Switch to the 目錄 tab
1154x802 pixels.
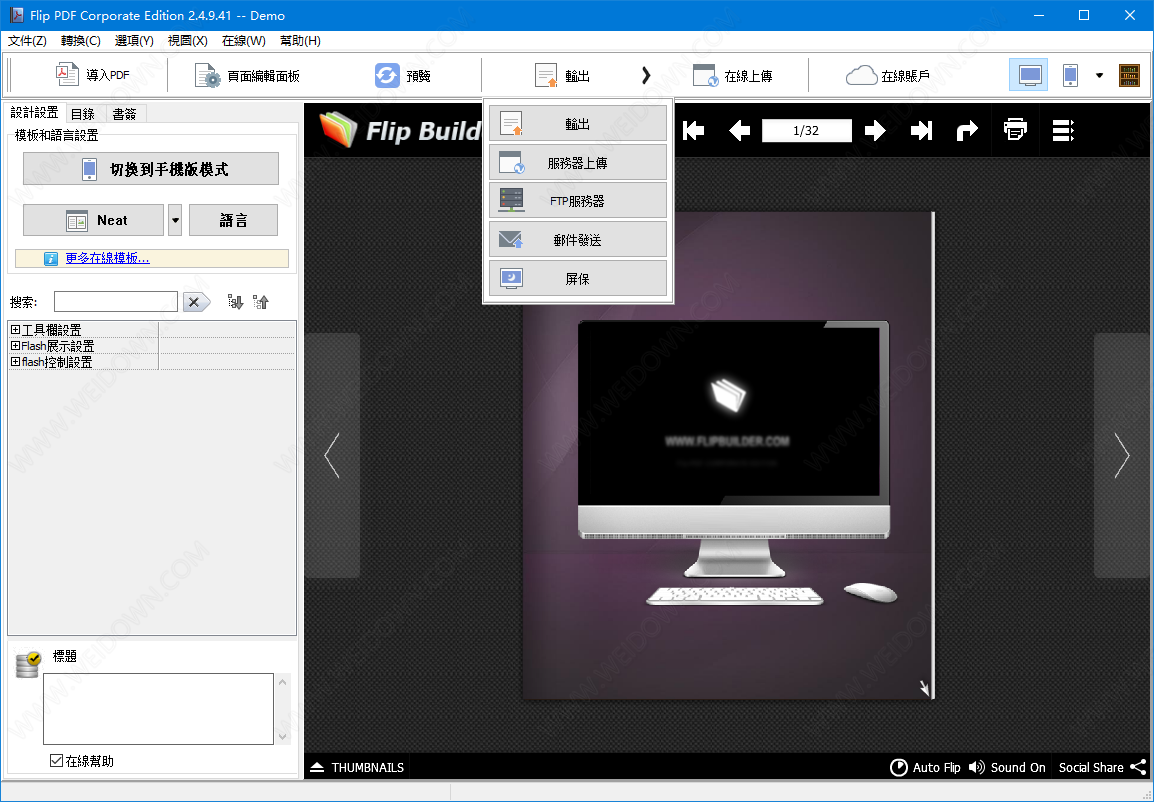(83, 113)
